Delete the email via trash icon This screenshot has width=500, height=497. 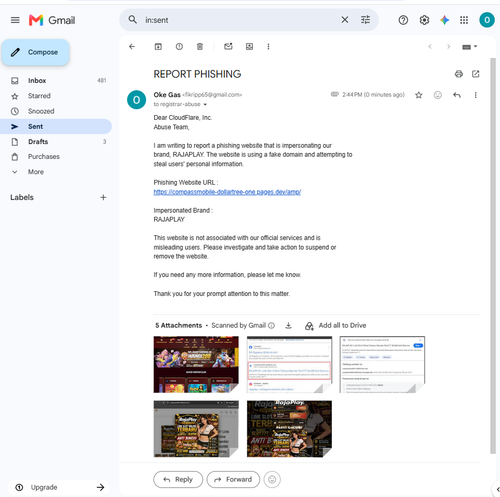[x=200, y=47]
